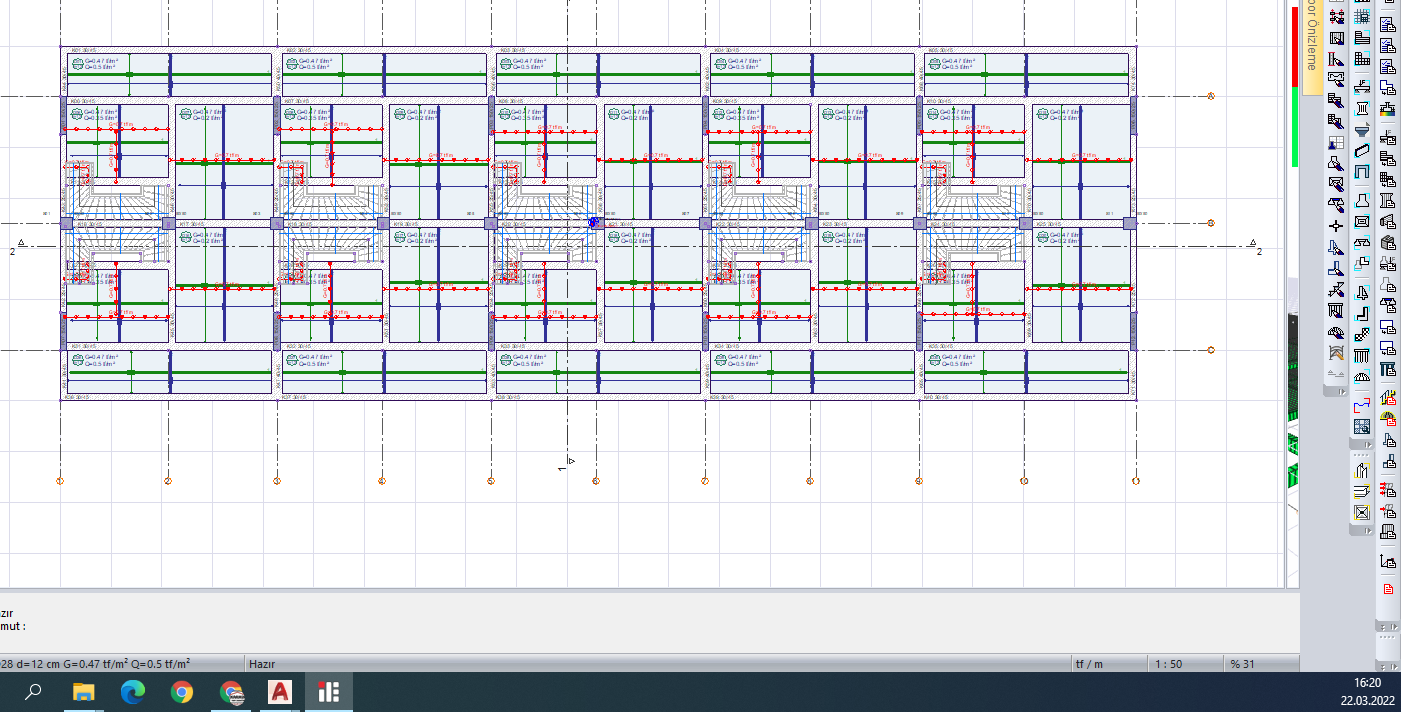Image resolution: width=1401 pixels, height=712 pixels.
Task: Click the red and green progress bar
Action: [x=1293, y=87]
